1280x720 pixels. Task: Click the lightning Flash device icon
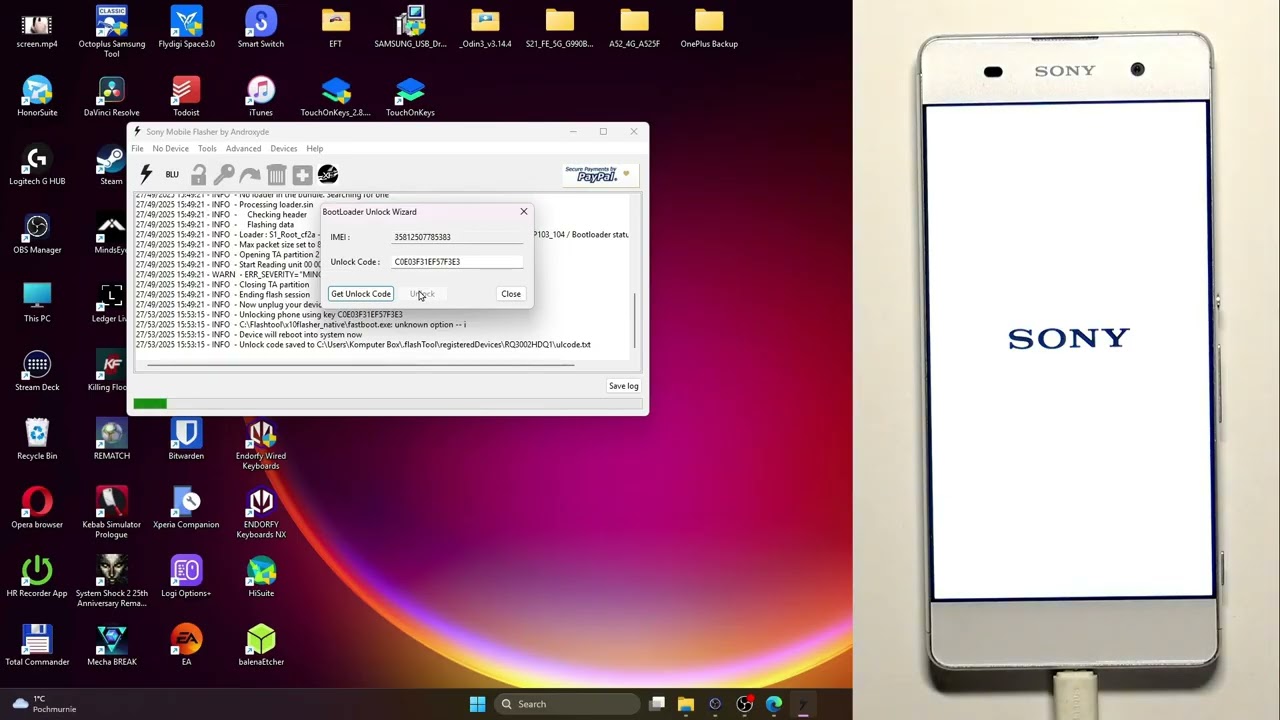coord(146,174)
